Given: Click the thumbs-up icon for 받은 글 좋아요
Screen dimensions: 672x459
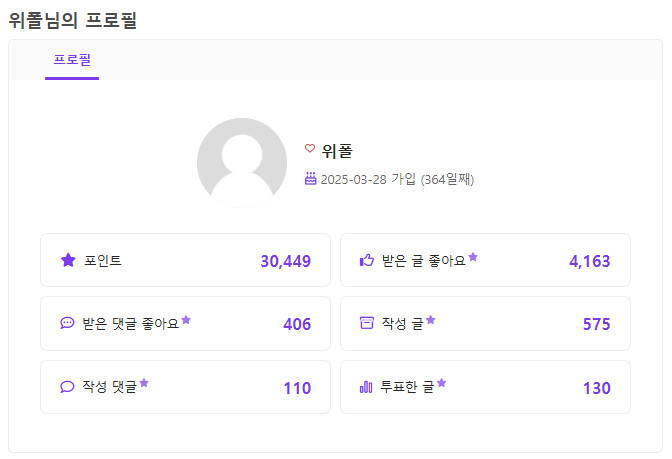Looking at the screenshot, I should pyautogui.click(x=366, y=261).
